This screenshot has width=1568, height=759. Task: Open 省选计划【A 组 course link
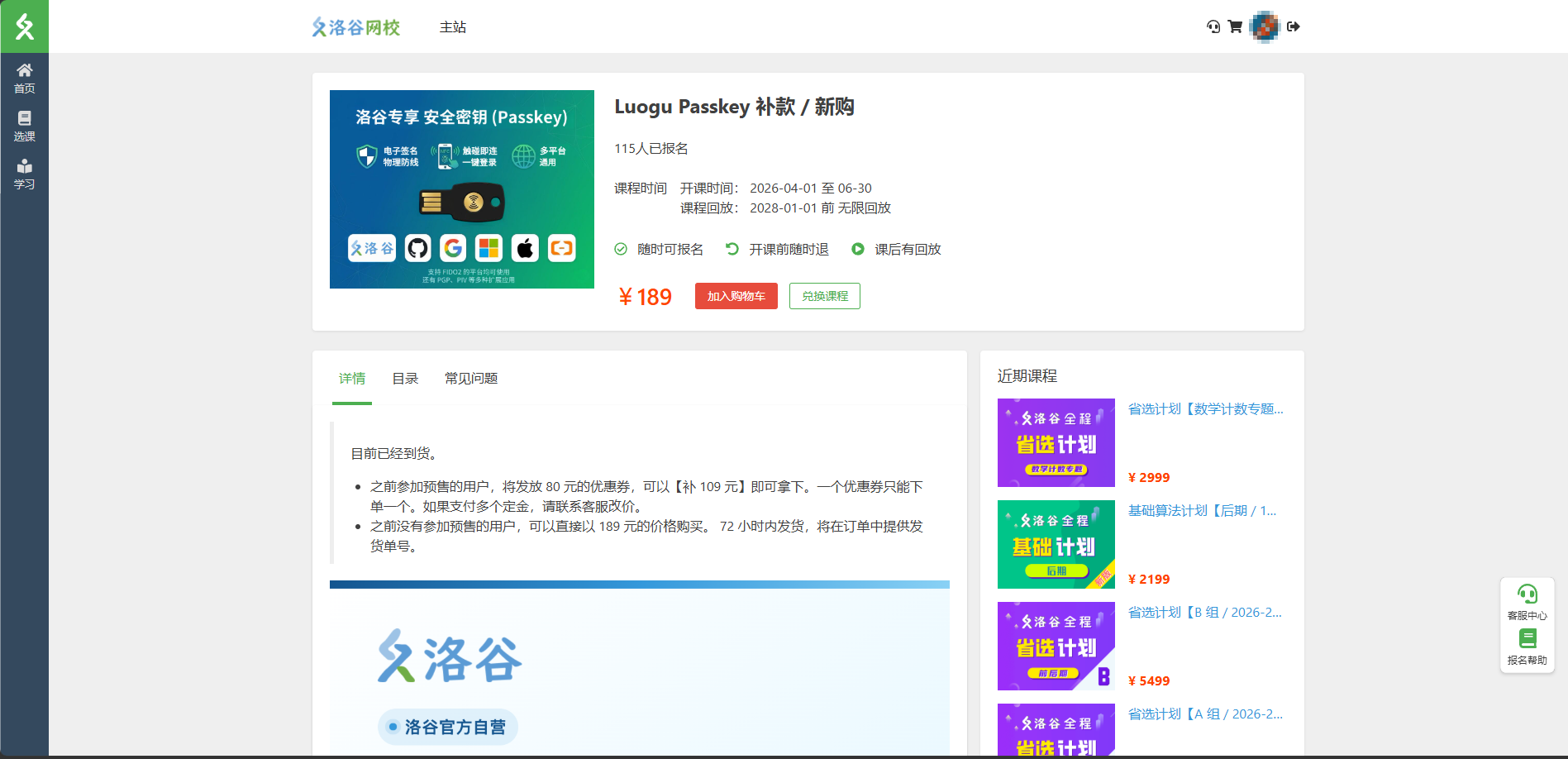pyautogui.click(x=1206, y=714)
